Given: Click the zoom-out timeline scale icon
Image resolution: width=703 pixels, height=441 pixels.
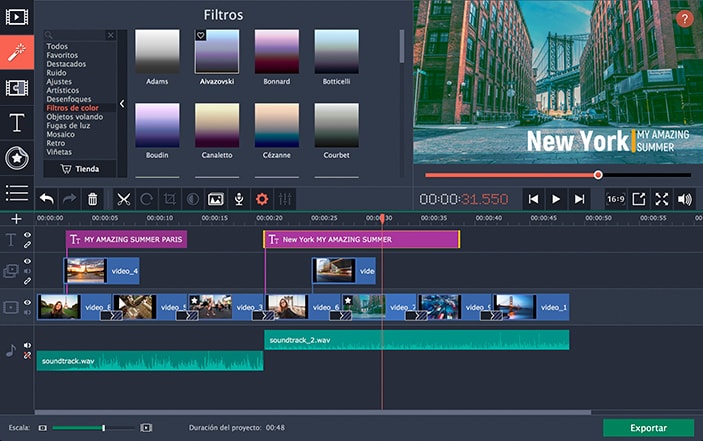Looking at the screenshot, I should point(43,428).
